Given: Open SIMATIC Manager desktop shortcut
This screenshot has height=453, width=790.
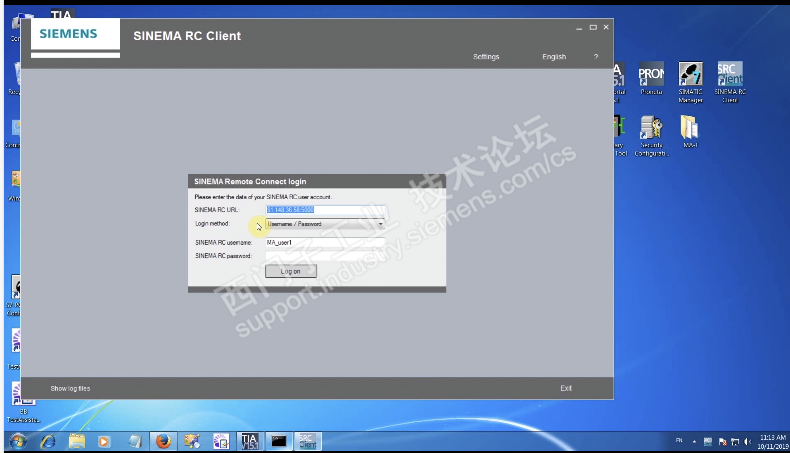Looking at the screenshot, I should pos(690,82).
